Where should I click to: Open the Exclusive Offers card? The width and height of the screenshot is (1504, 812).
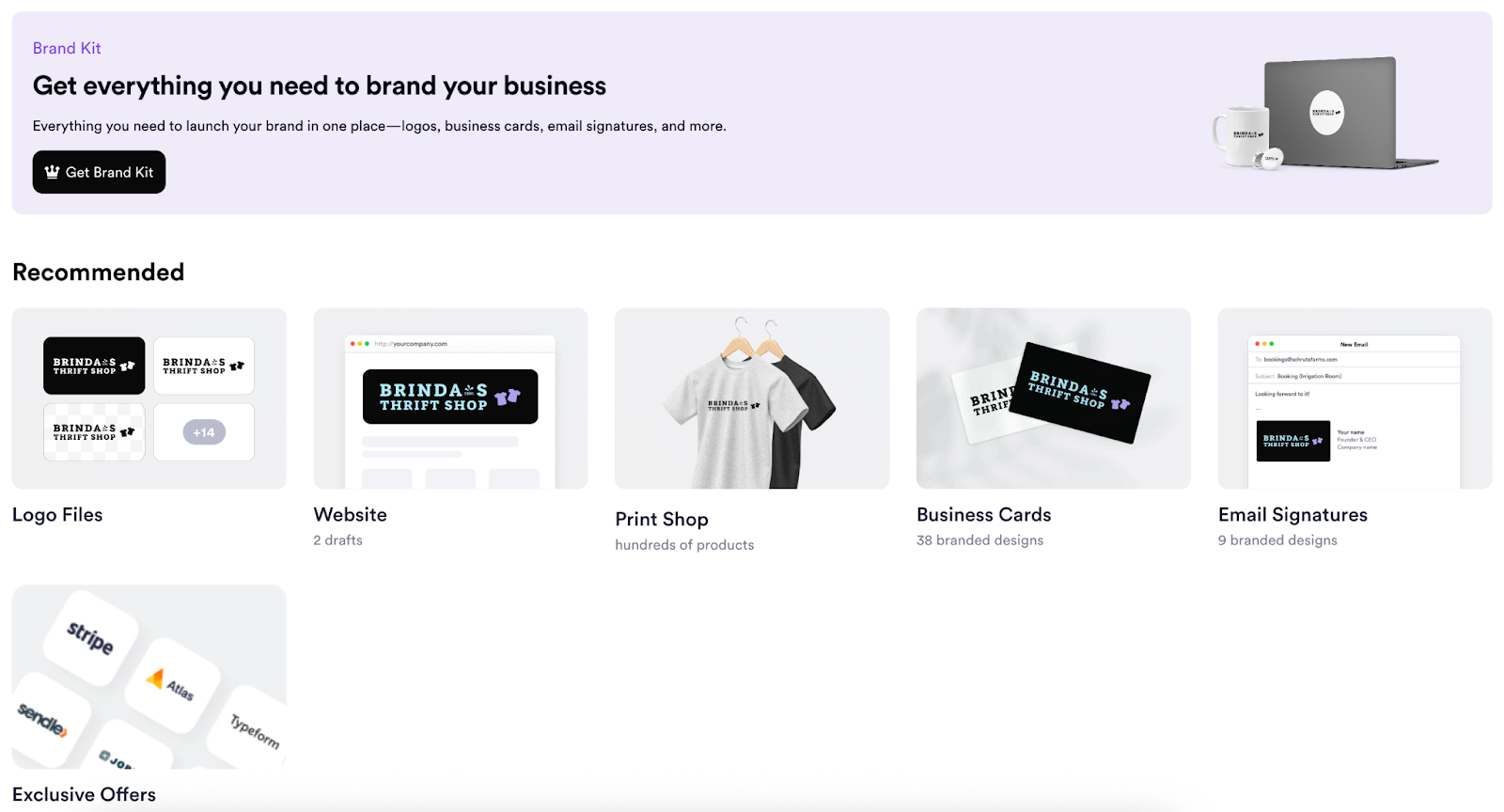pos(148,677)
